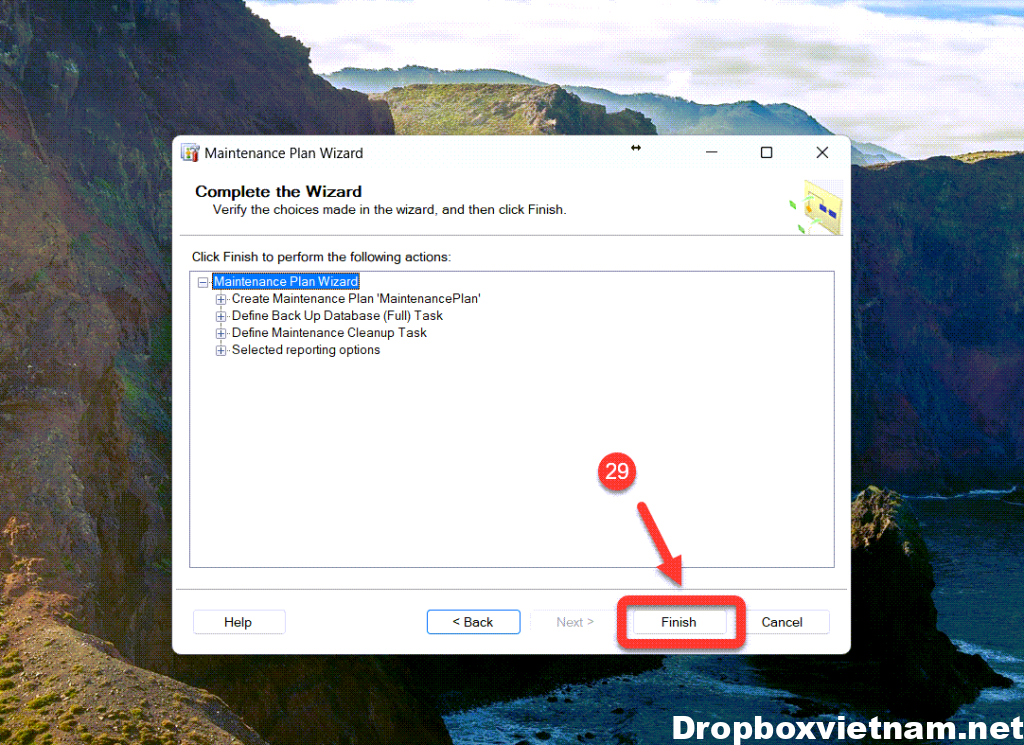Image resolution: width=1024 pixels, height=745 pixels.
Task: Select the highlighted Maintenance Plan Wizard tree label
Action: tap(285, 282)
